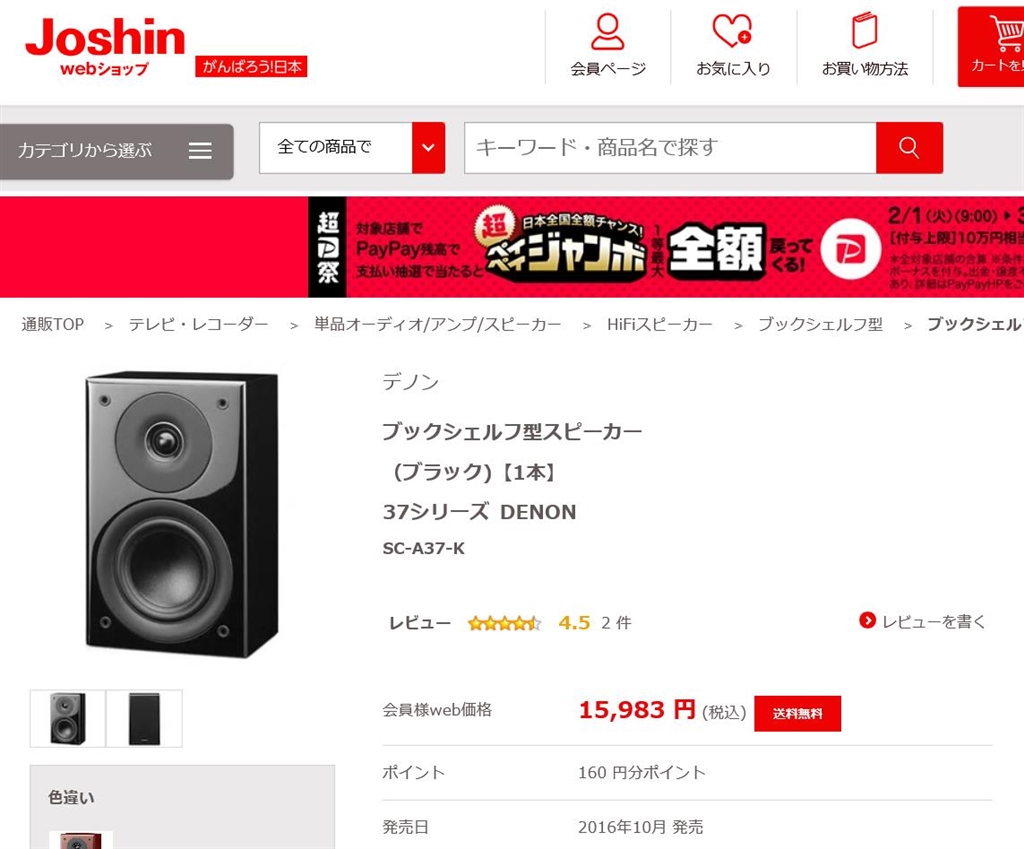Open the red shopping cart button
1024x849 pixels.
pos(991,46)
